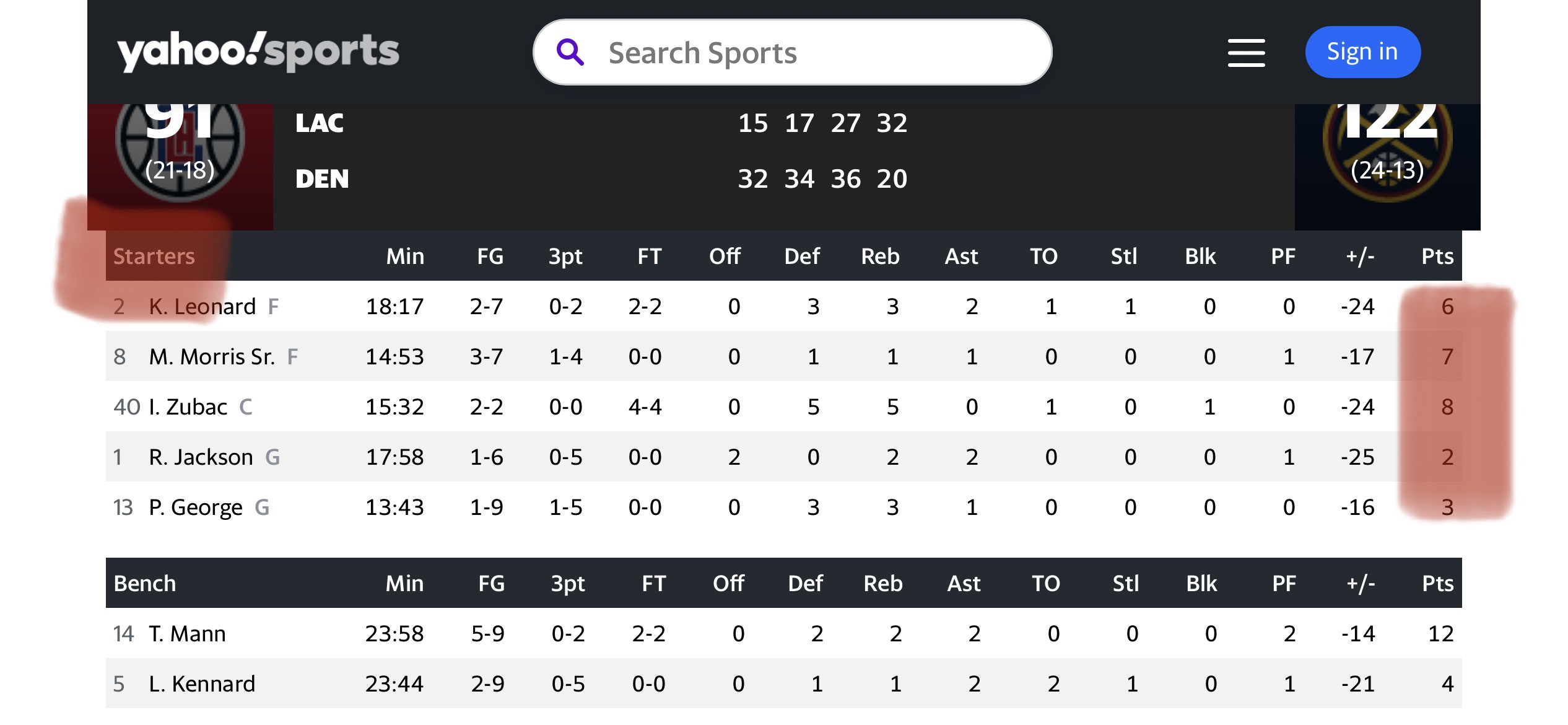Click the Bench Reb column header
Viewport: 1568px width, 725px height.
(882, 583)
